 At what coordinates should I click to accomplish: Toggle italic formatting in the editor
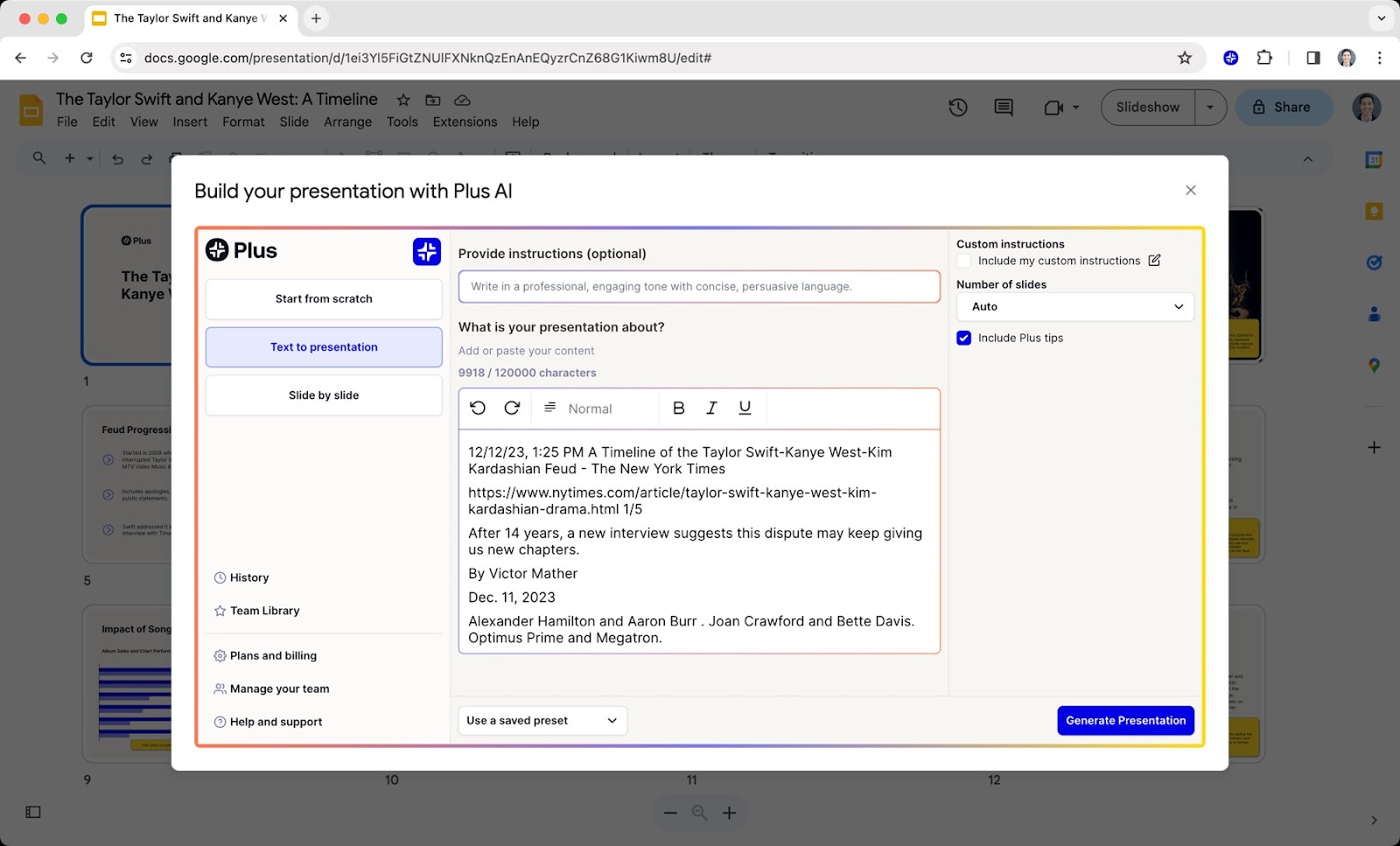pos(711,408)
